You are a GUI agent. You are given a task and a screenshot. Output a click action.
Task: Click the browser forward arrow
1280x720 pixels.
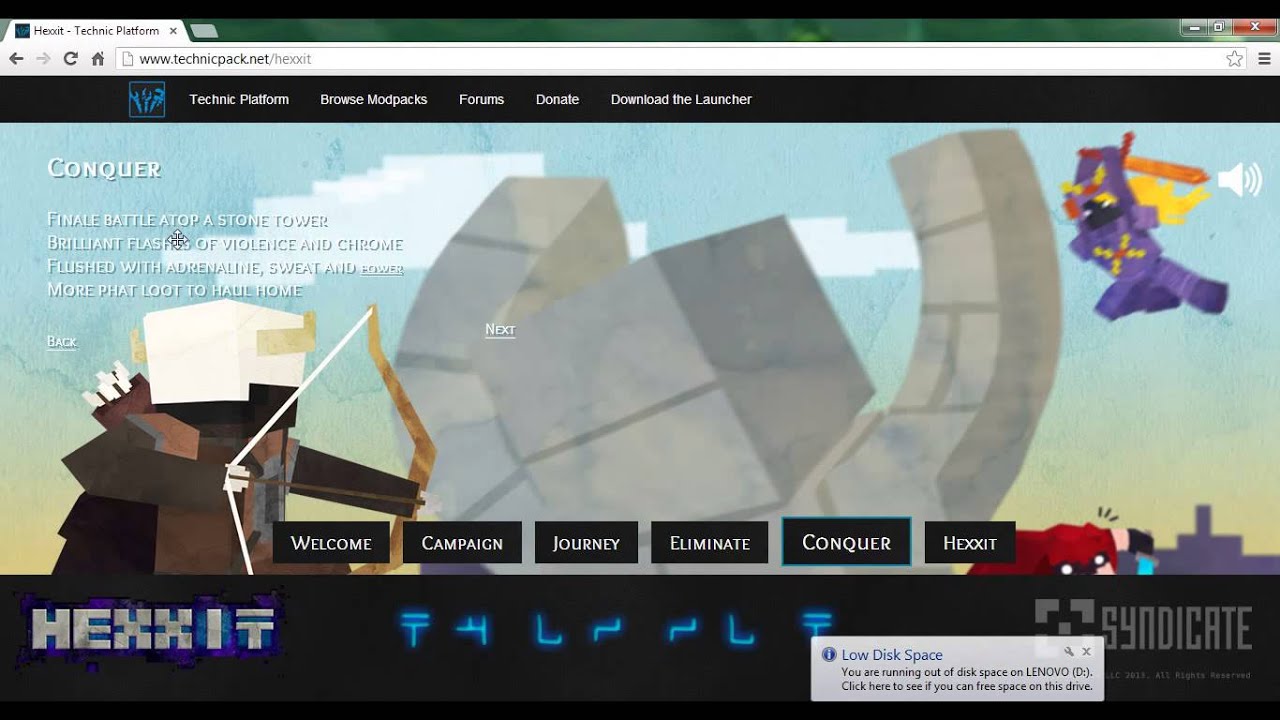pos(43,59)
